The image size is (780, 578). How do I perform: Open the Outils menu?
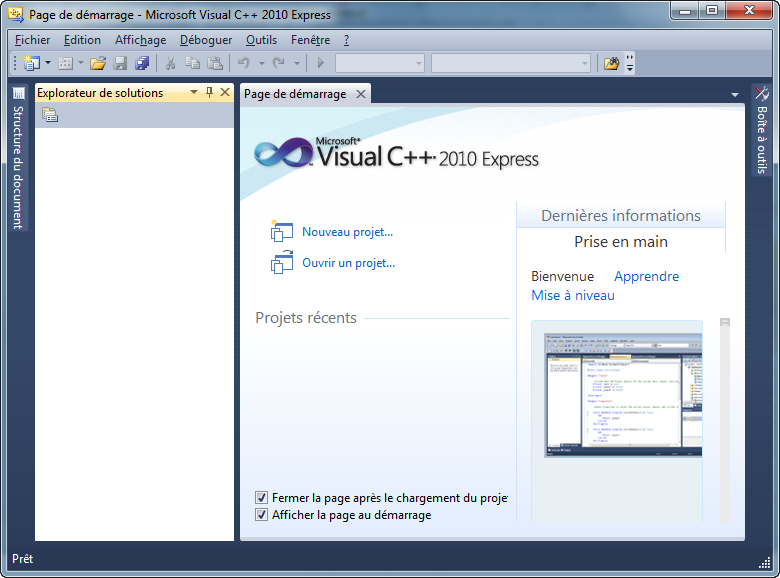(x=261, y=40)
